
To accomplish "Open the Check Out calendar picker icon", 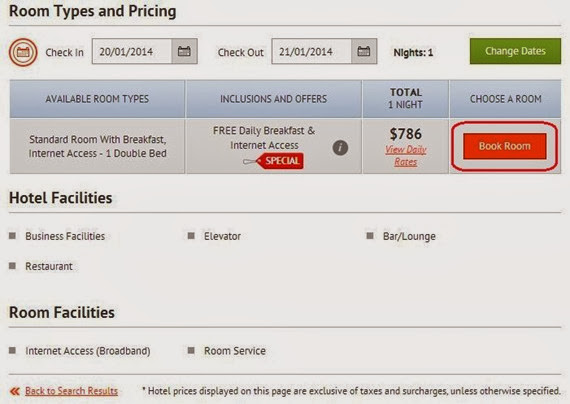I will click(x=364, y=51).
